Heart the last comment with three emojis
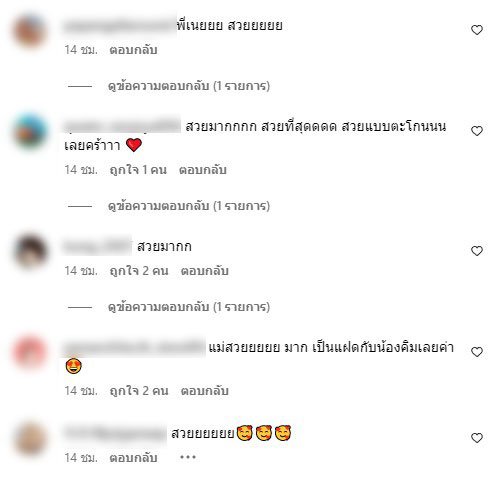This screenshot has height=483, width=493. coord(477,438)
